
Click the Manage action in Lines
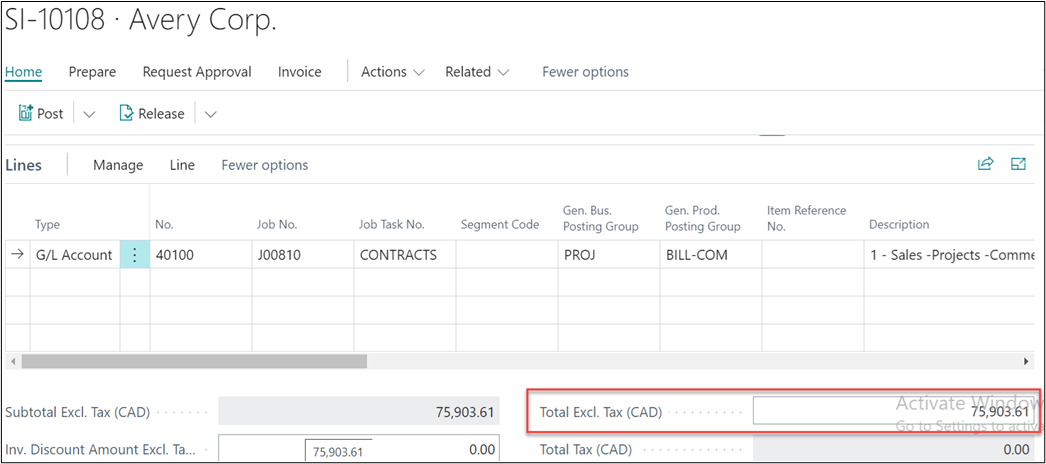118,165
